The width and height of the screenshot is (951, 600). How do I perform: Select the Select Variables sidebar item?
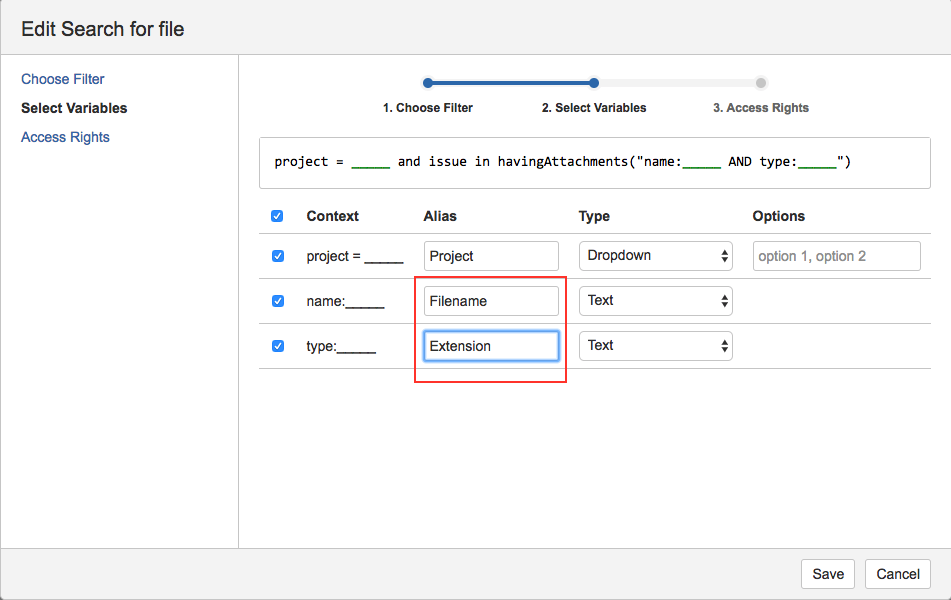click(74, 108)
